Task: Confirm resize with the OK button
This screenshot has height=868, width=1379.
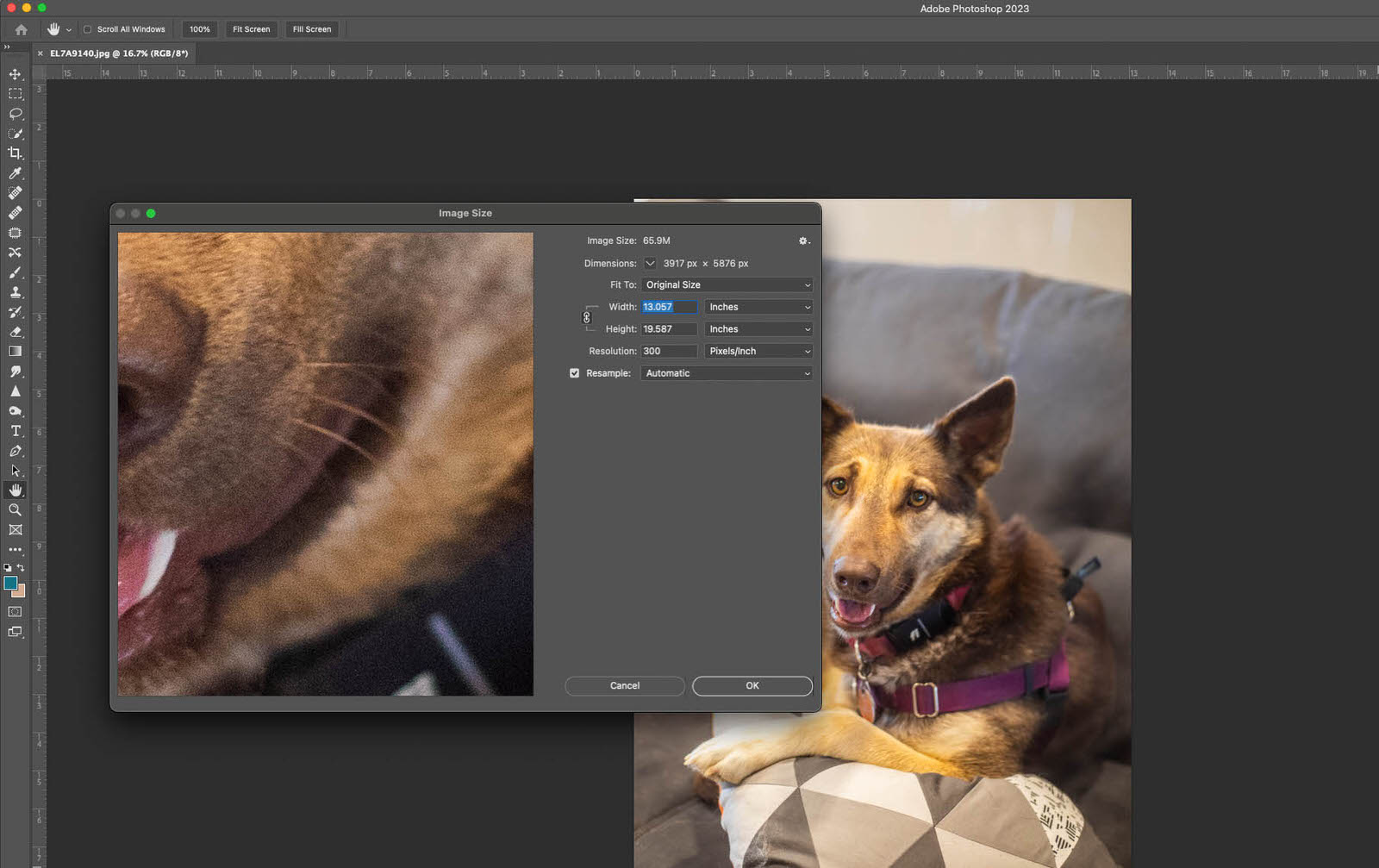Action: click(751, 685)
